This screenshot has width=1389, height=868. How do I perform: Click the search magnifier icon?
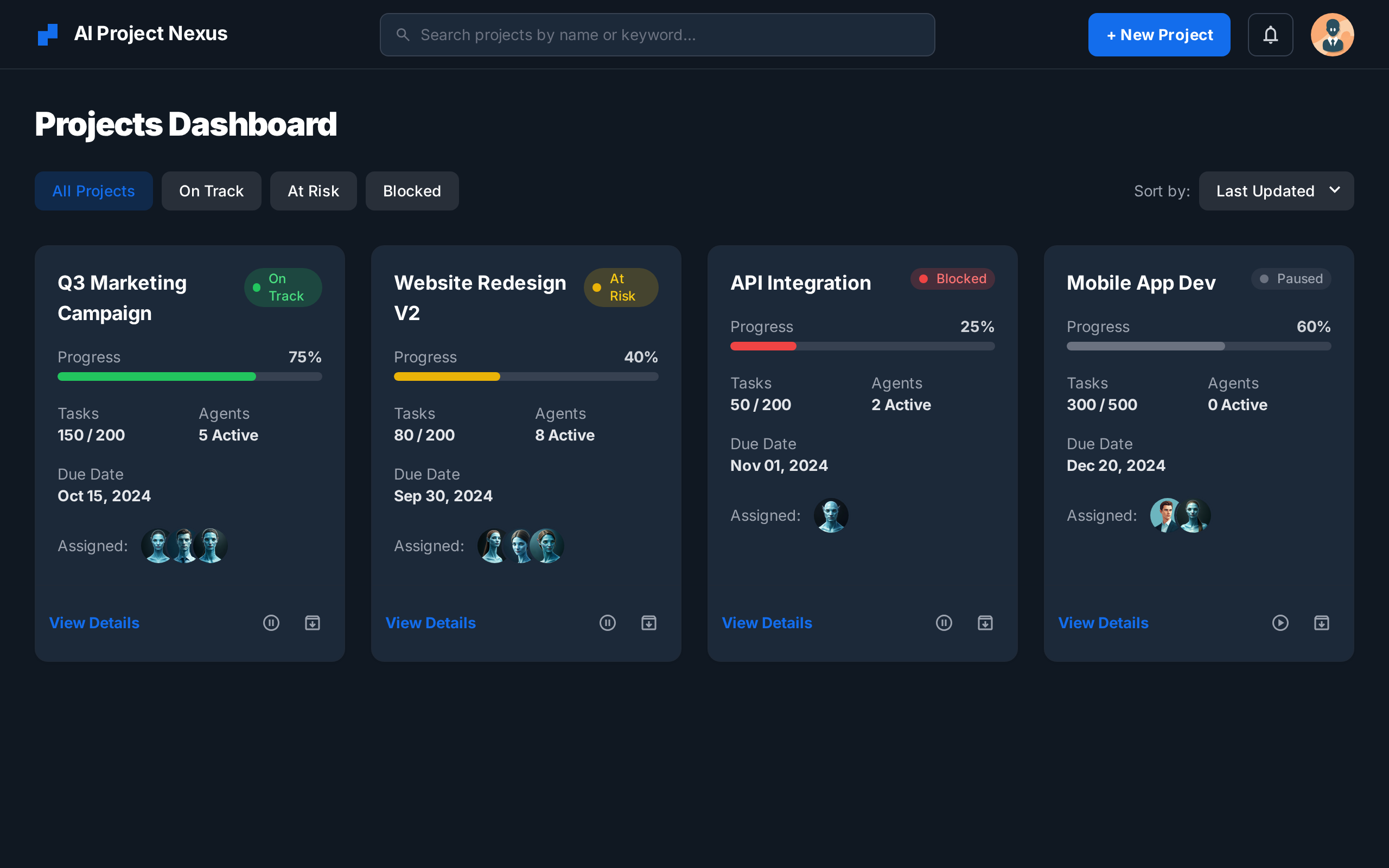404,34
